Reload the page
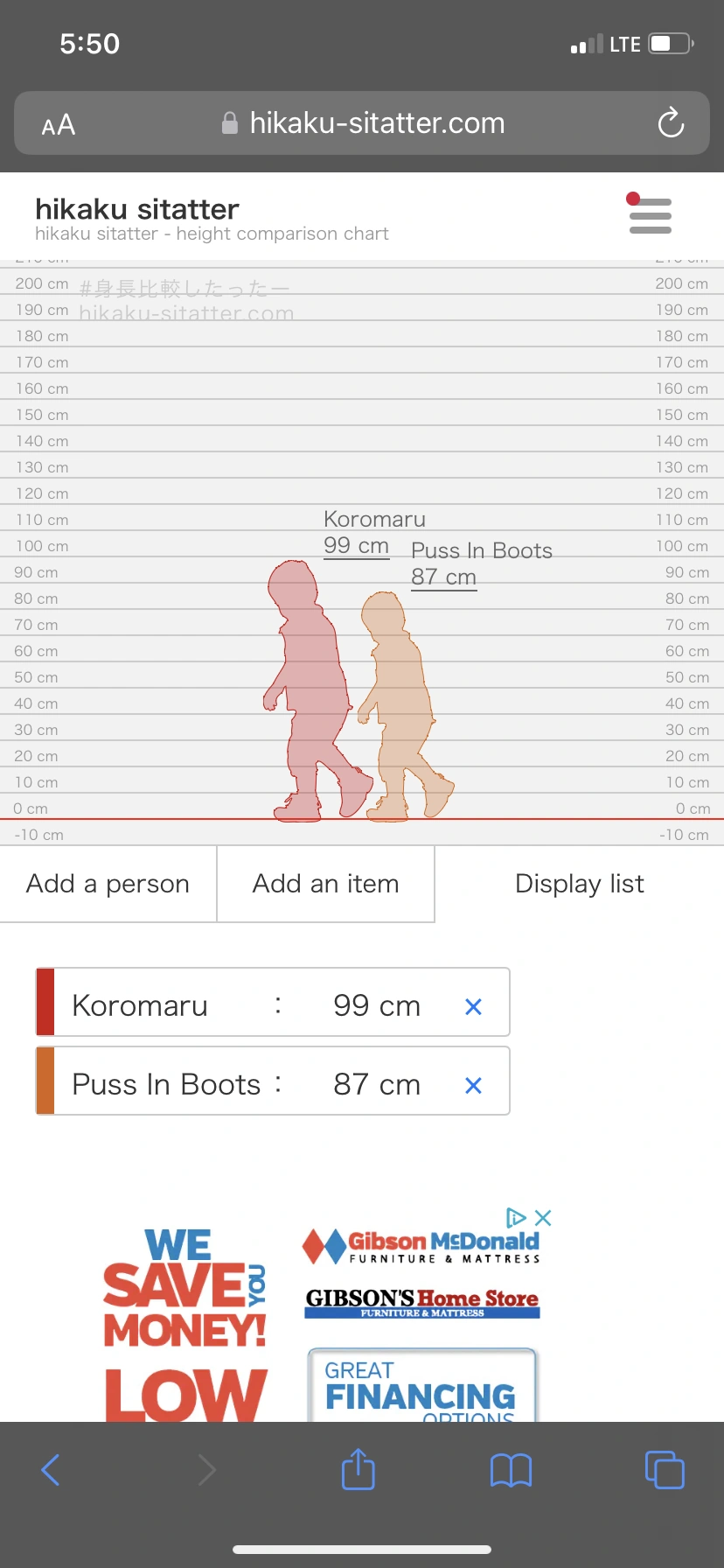This screenshot has height=1568, width=724. click(x=670, y=123)
